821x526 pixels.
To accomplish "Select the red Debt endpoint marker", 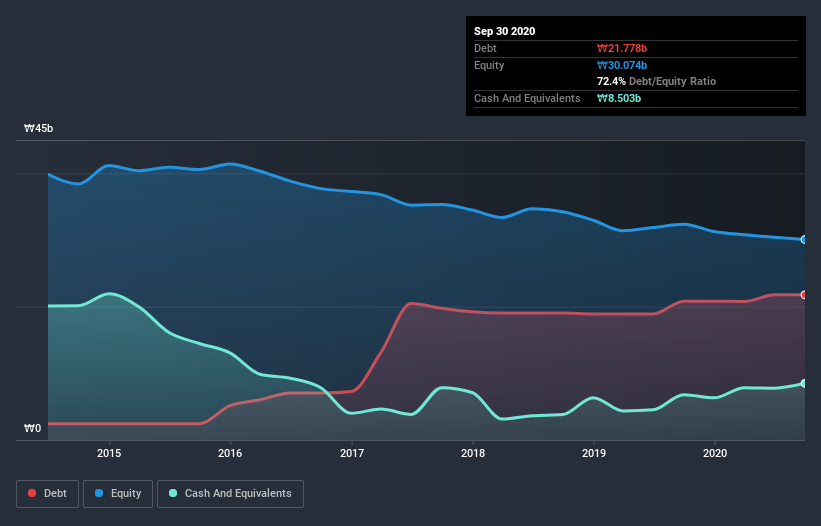I will 804,295.
